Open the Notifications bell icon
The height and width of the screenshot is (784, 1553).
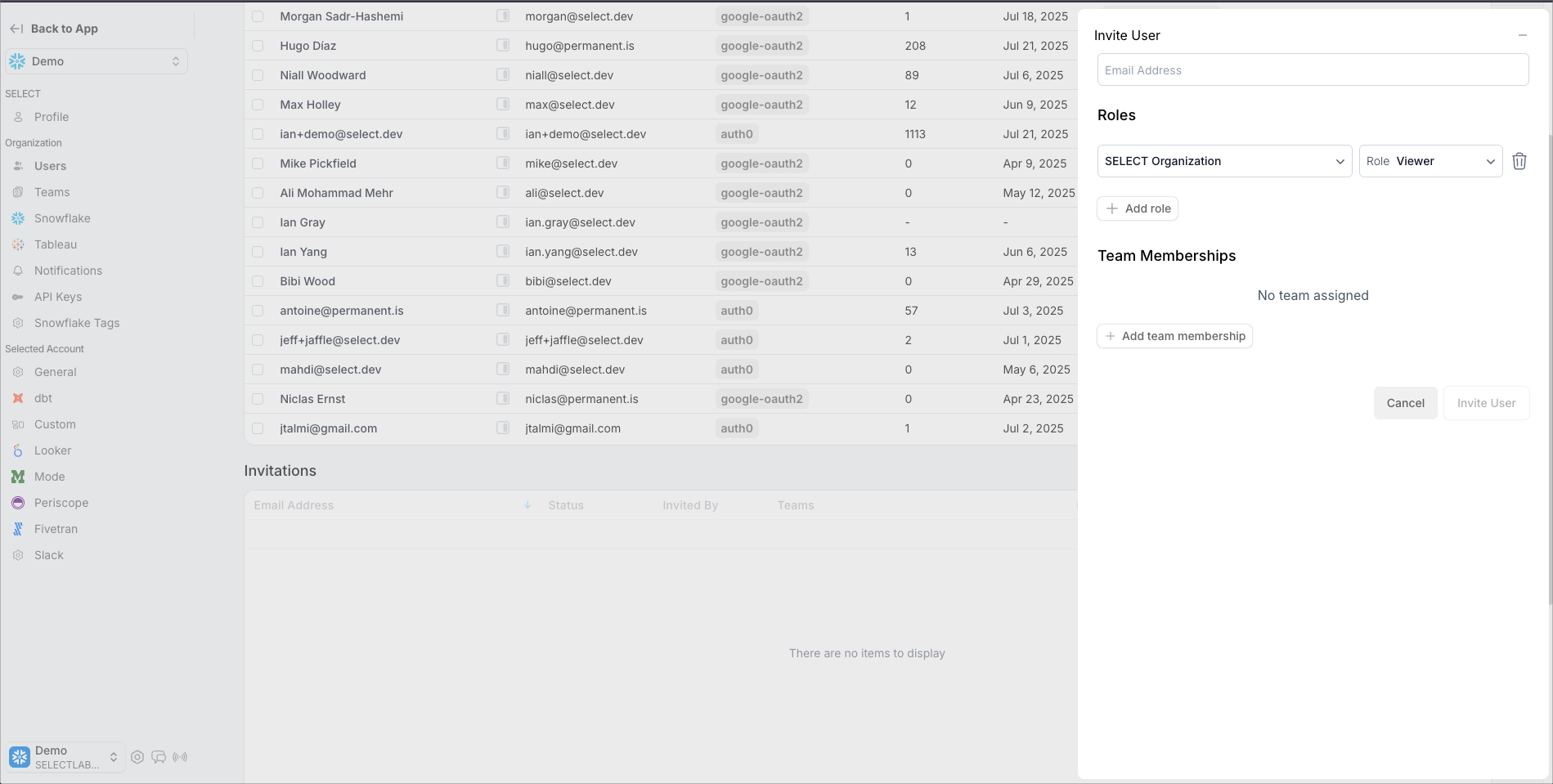click(18, 271)
